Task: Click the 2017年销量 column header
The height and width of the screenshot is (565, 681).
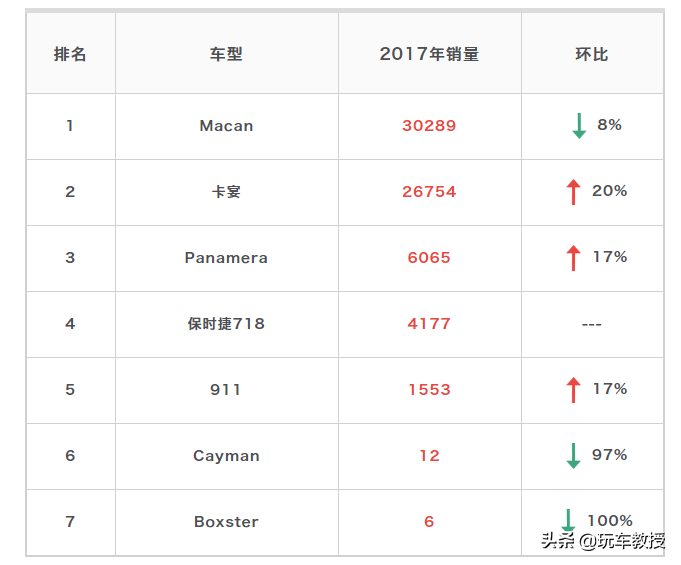Action: click(x=429, y=54)
